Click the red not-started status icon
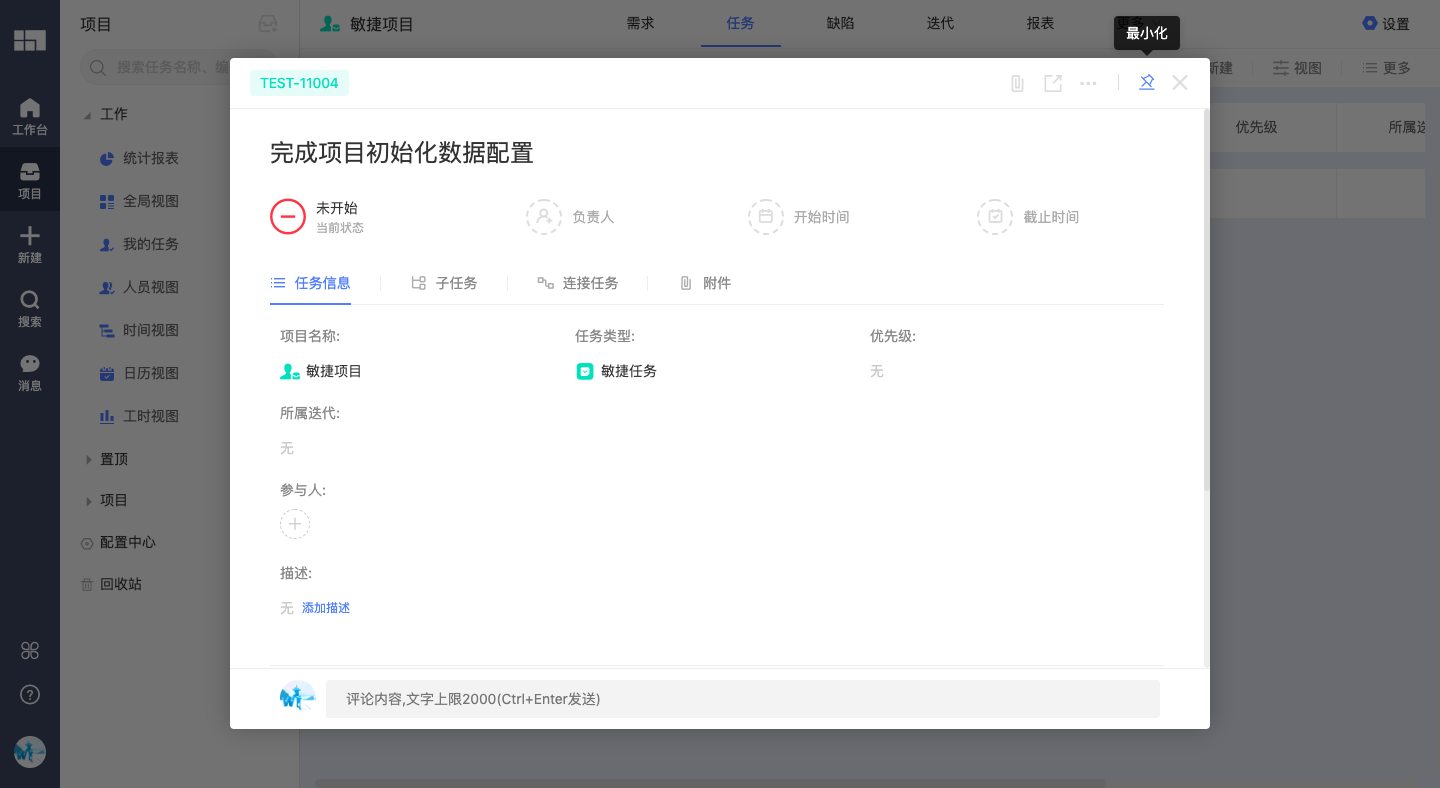1440x788 pixels. 288,216
